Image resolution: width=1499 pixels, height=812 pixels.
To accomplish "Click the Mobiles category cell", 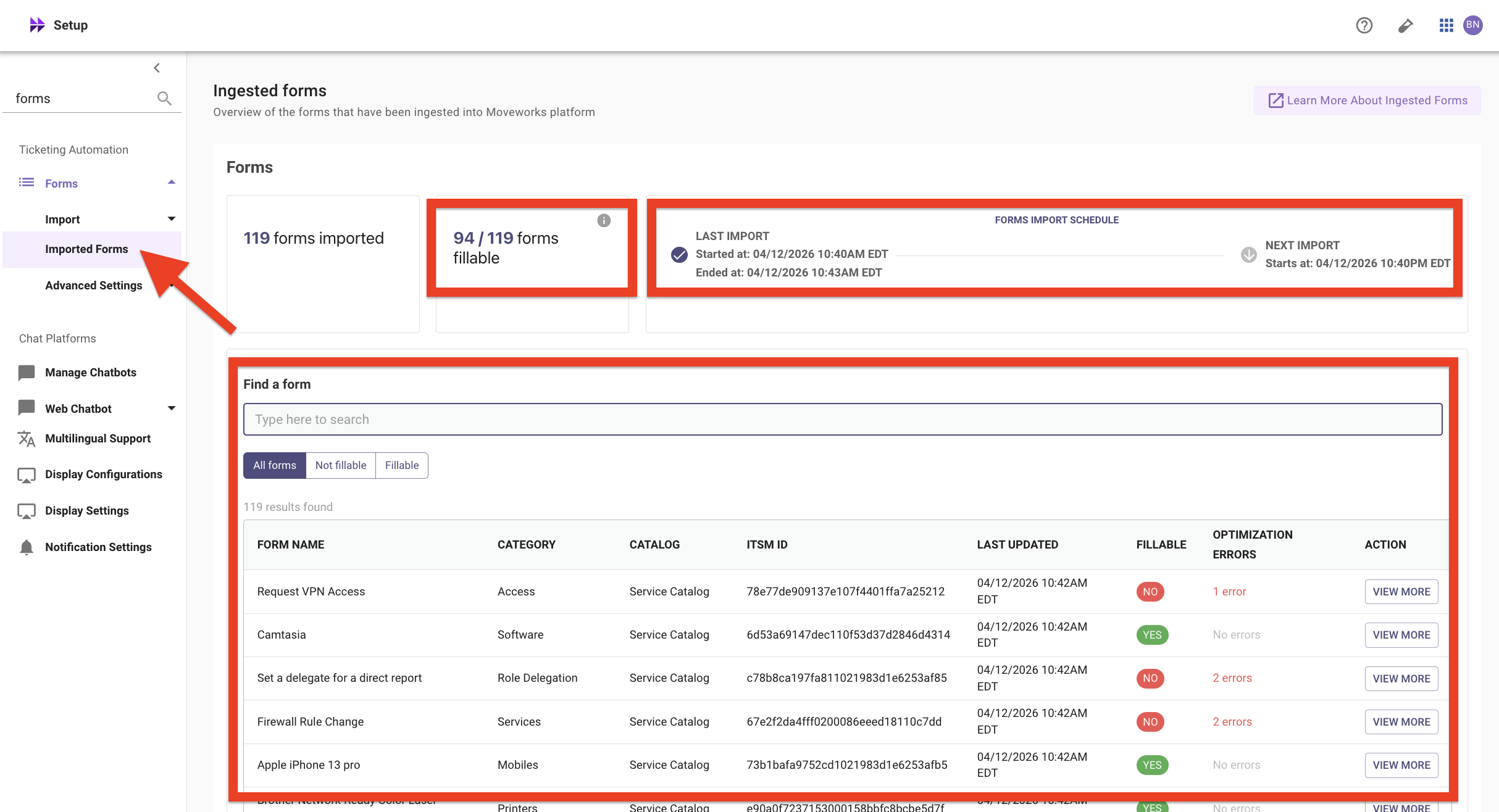I will [518, 765].
